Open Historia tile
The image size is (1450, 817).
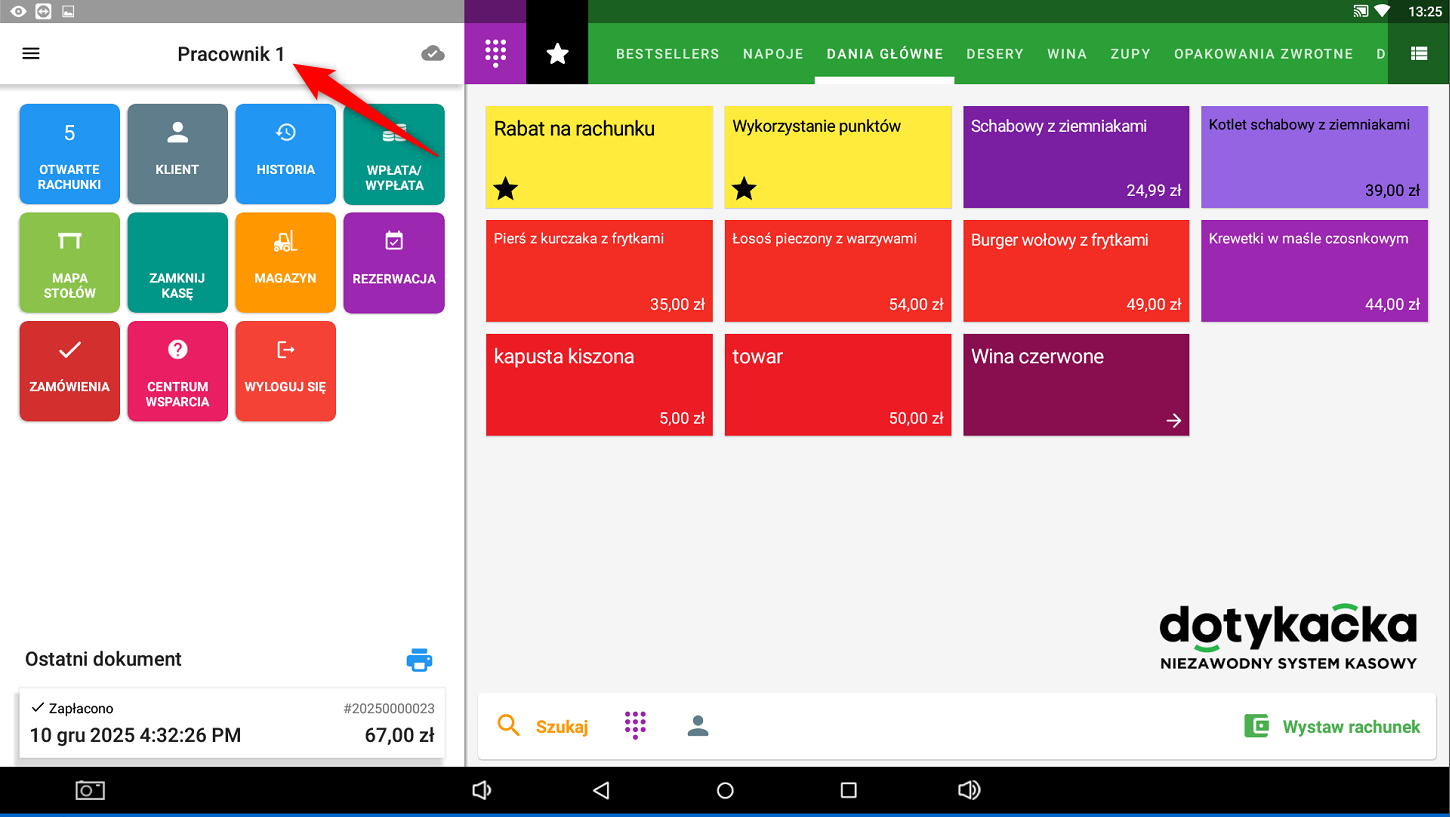(x=286, y=154)
